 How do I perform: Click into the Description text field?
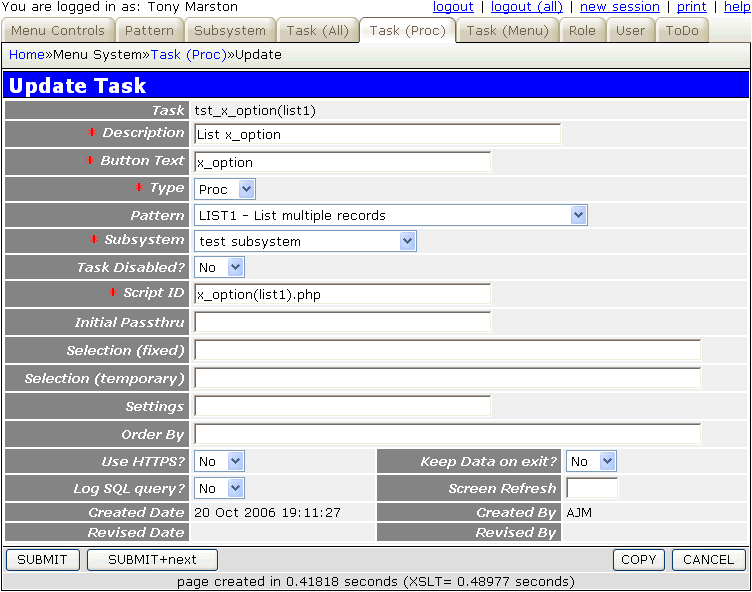pos(377,134)
